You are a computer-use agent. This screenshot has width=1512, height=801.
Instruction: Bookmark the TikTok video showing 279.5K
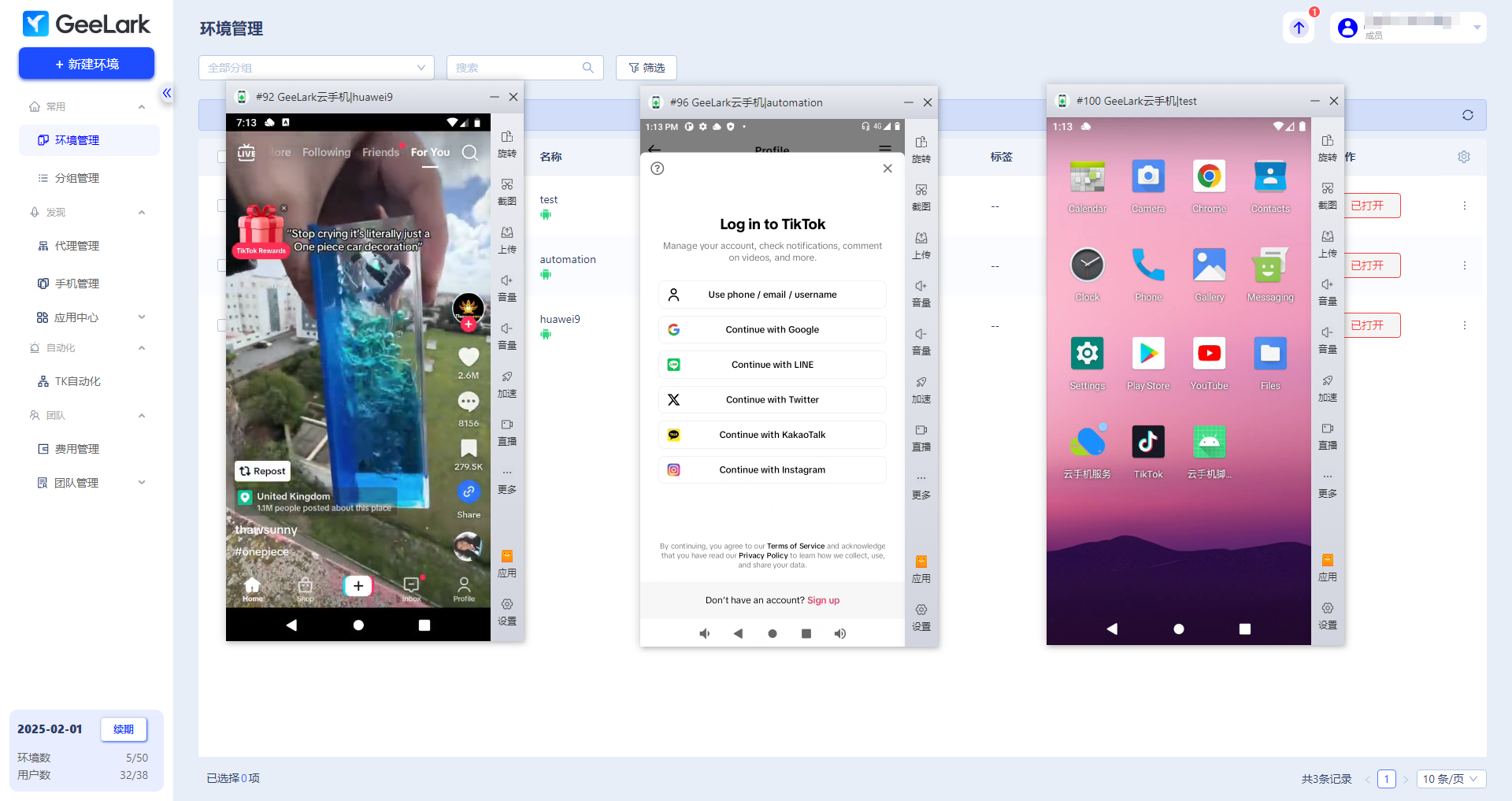(x=469, y=448)
